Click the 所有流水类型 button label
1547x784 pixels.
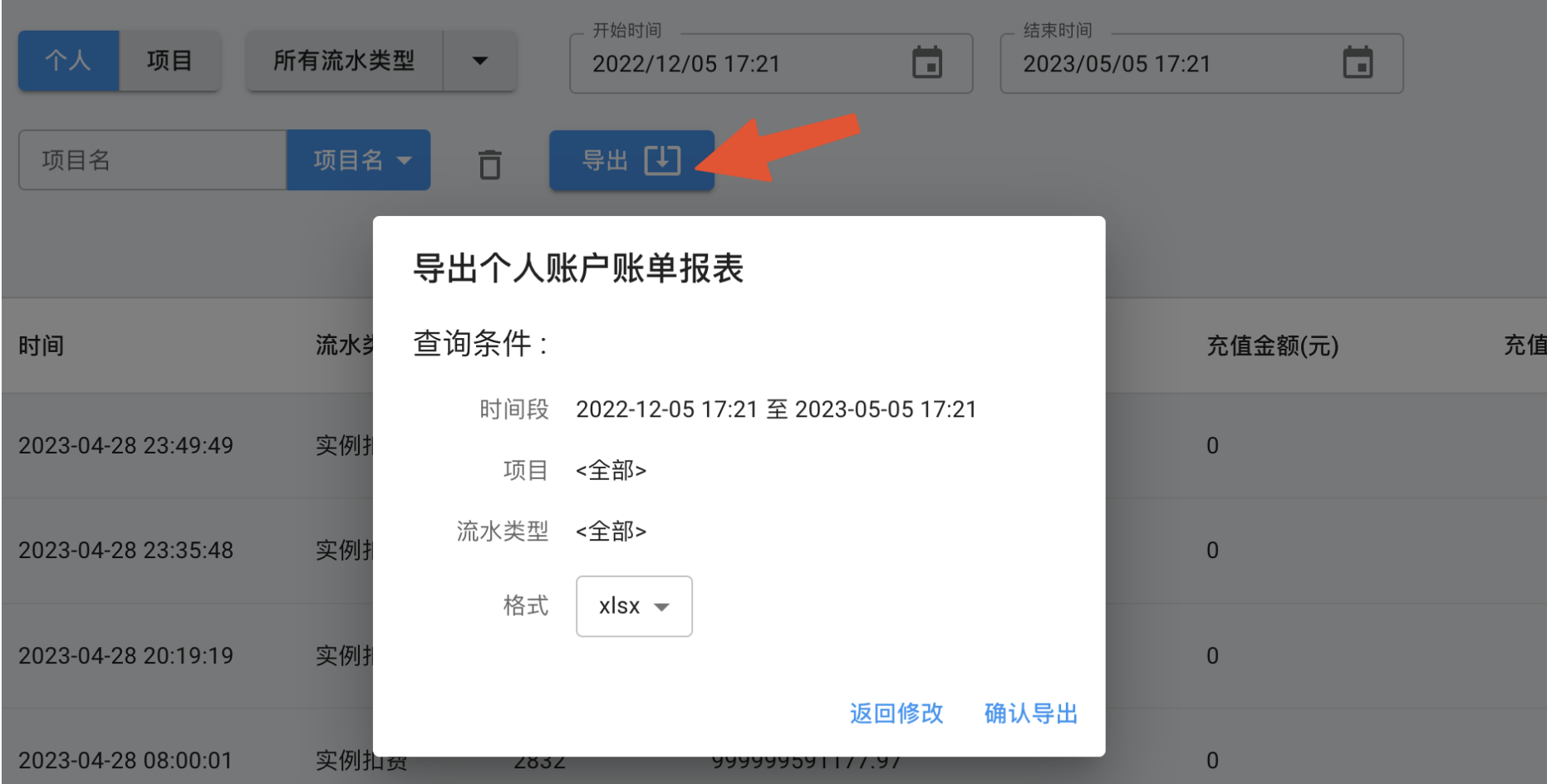coord(344,61)
